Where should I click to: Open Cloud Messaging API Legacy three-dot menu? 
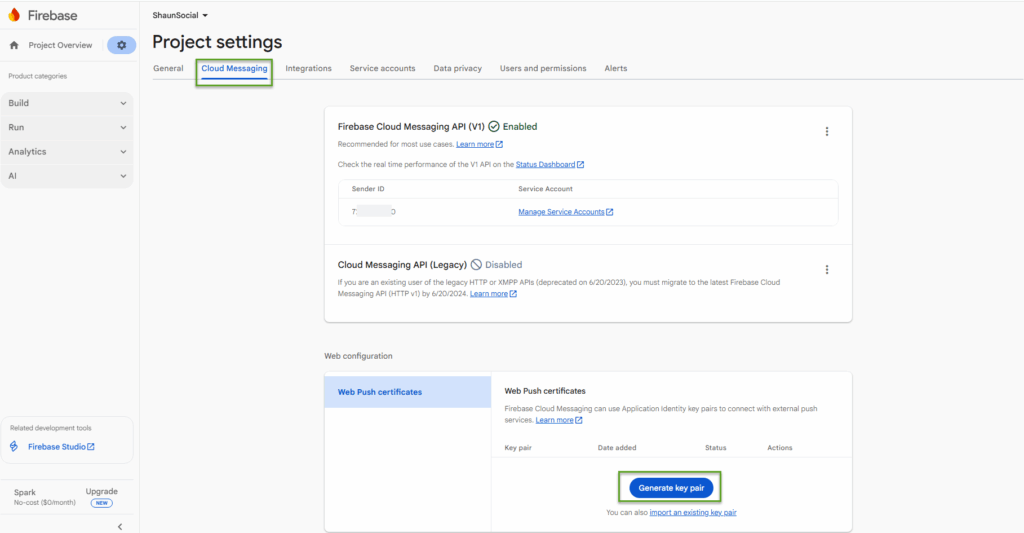(x=826, y=269)
